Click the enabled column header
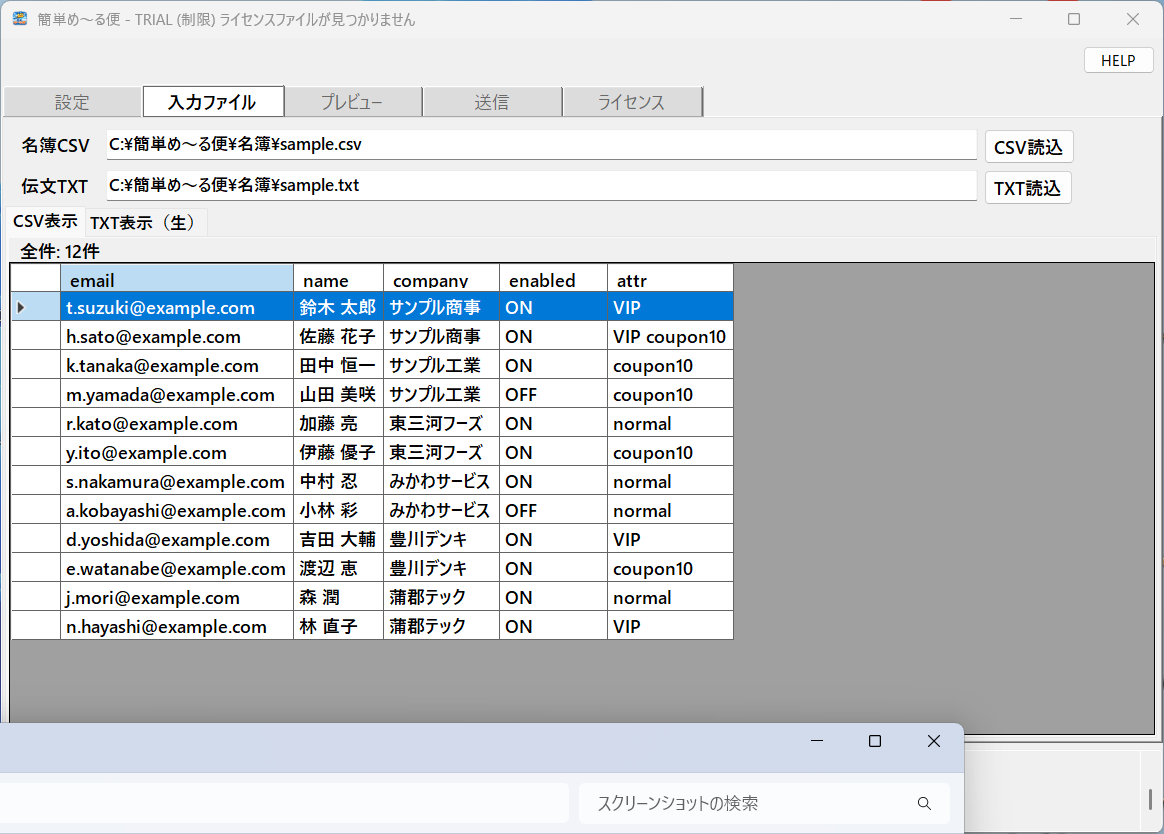 click(552, 280)
